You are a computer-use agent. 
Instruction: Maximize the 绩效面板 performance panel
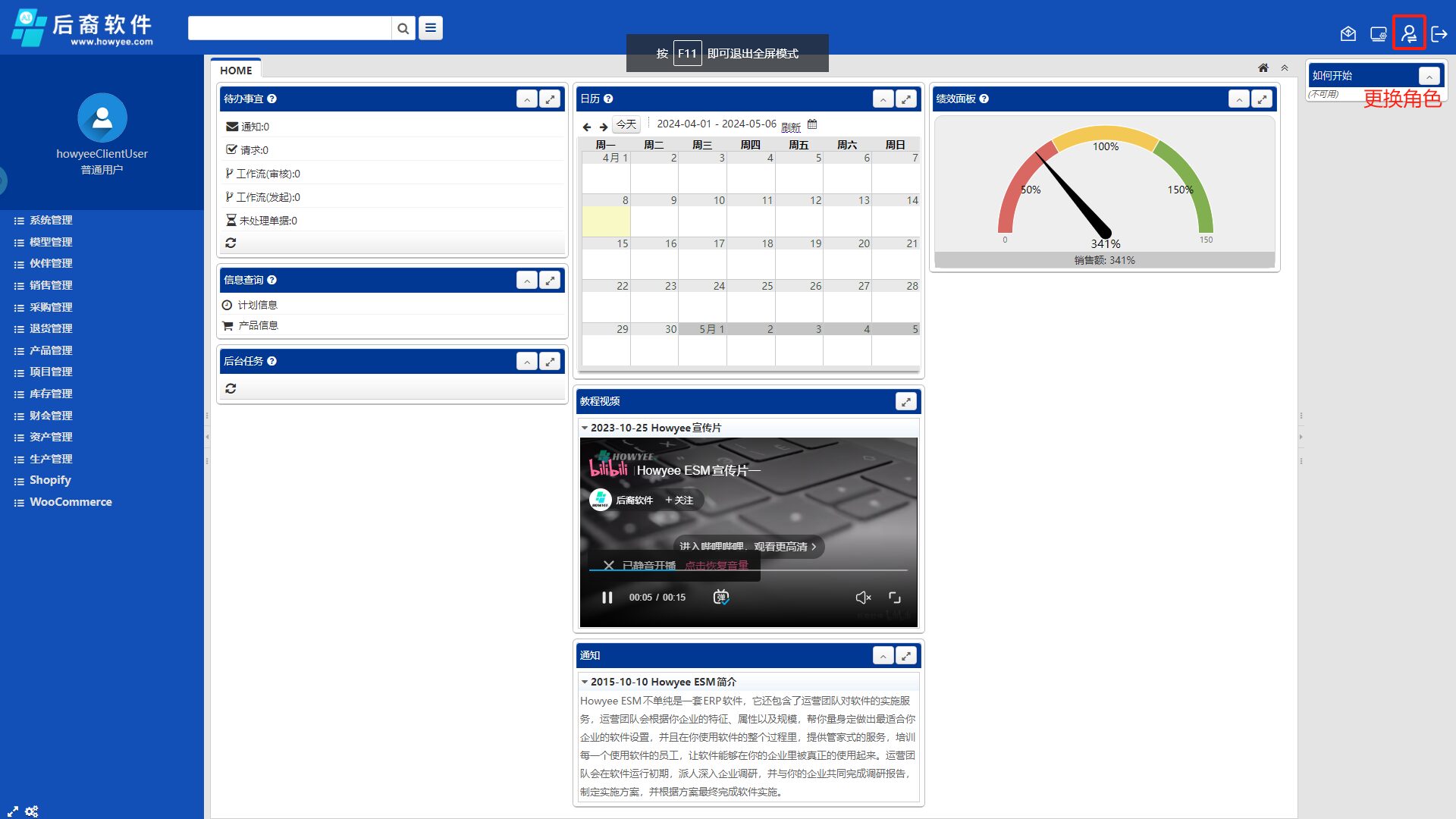1262,99
